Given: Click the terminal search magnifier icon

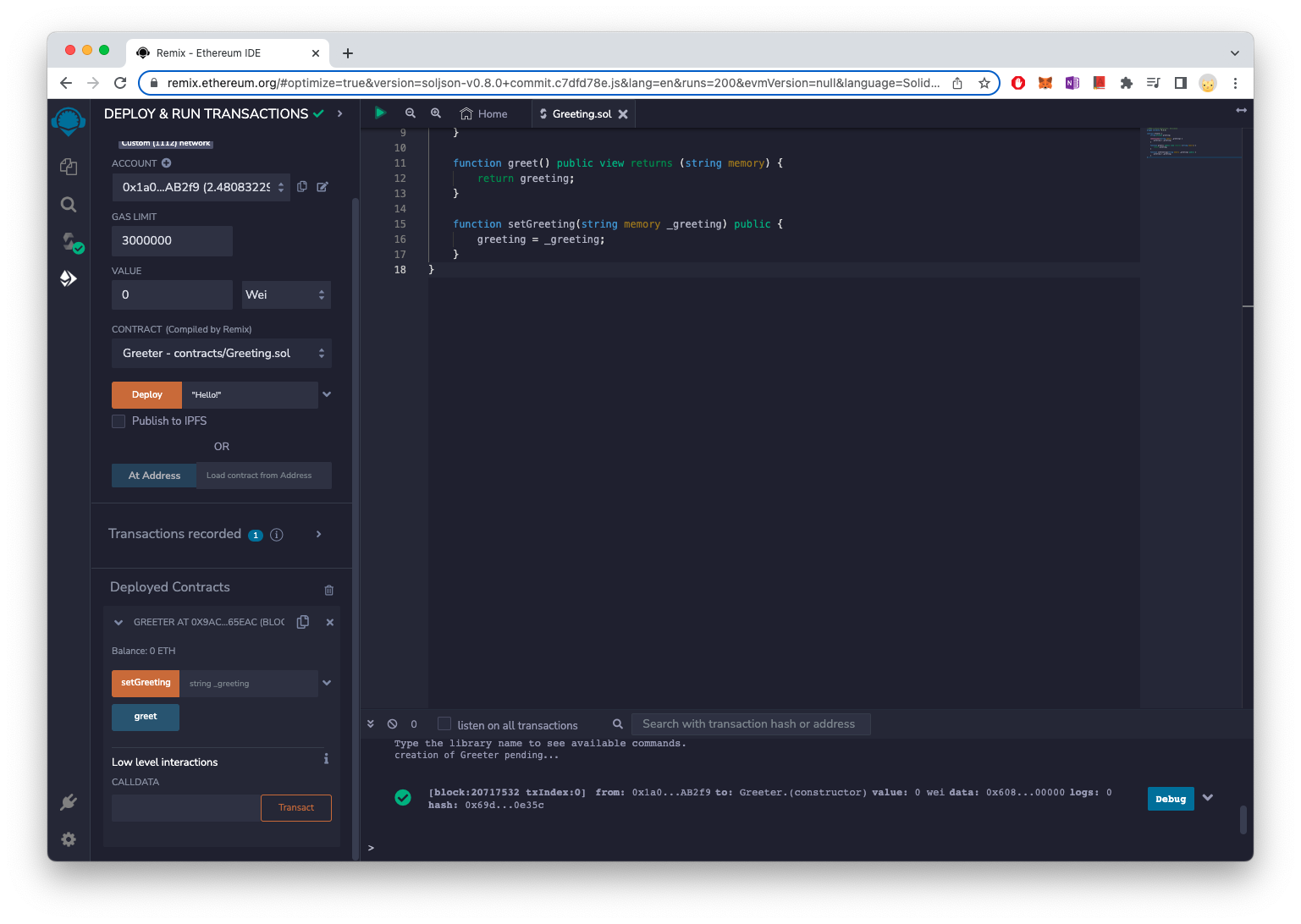Looking at the screenshot, I should [618, 724].
